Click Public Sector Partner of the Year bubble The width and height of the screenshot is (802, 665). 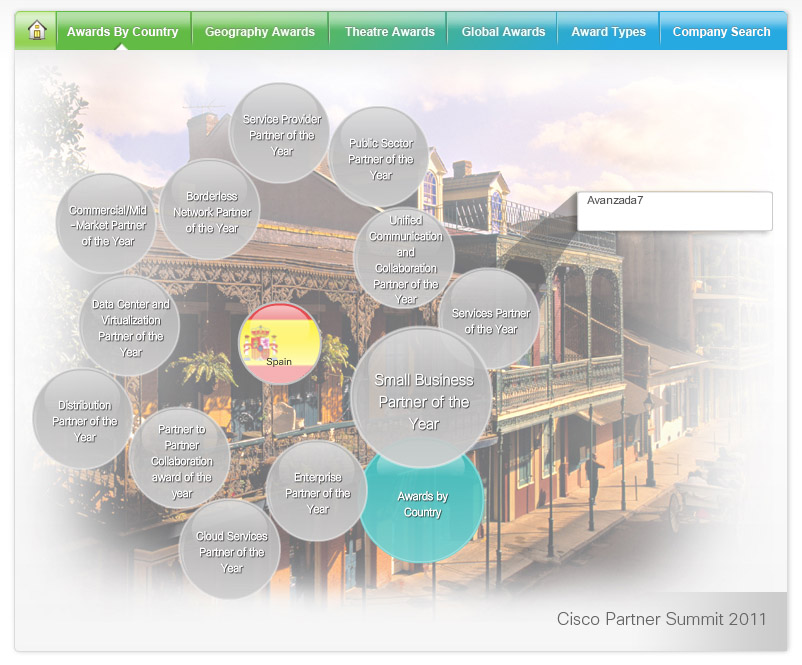click(x=380, y=158)
